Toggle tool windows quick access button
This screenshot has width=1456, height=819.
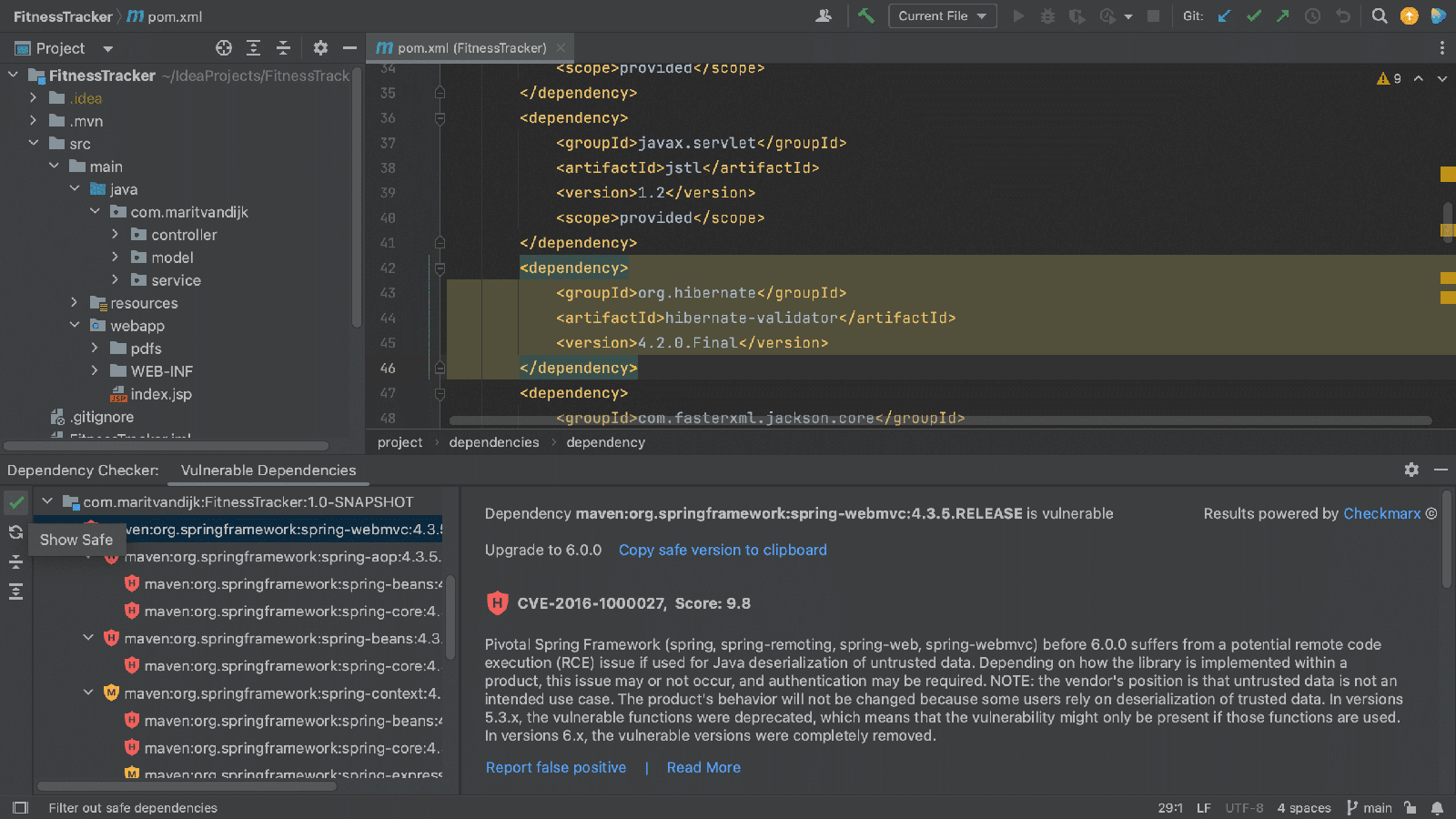pos(20,807)
